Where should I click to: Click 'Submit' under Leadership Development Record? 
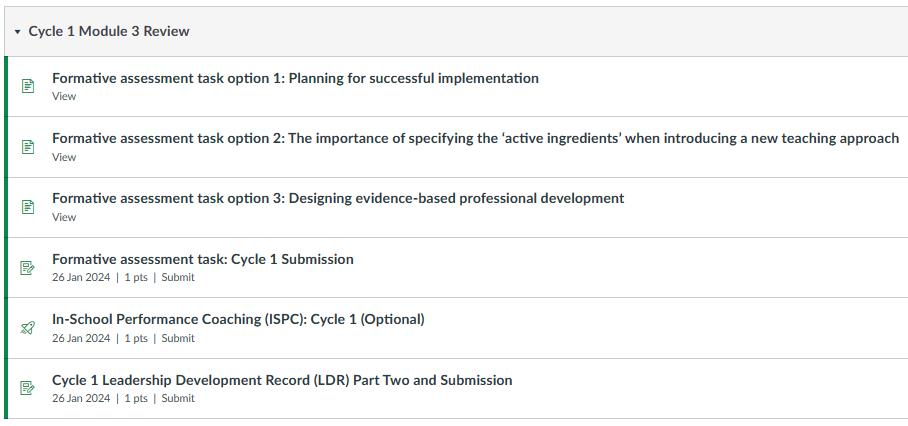point(178,398)
